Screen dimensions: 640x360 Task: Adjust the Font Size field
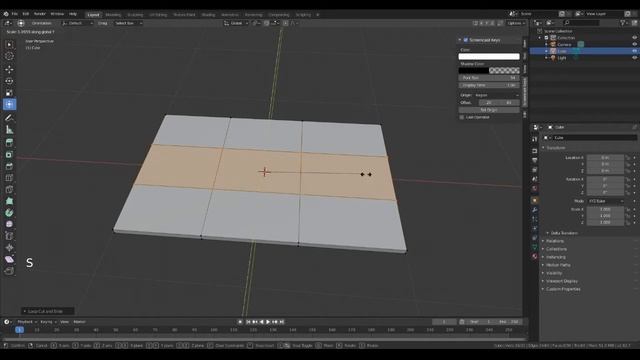tap(489, 78)
